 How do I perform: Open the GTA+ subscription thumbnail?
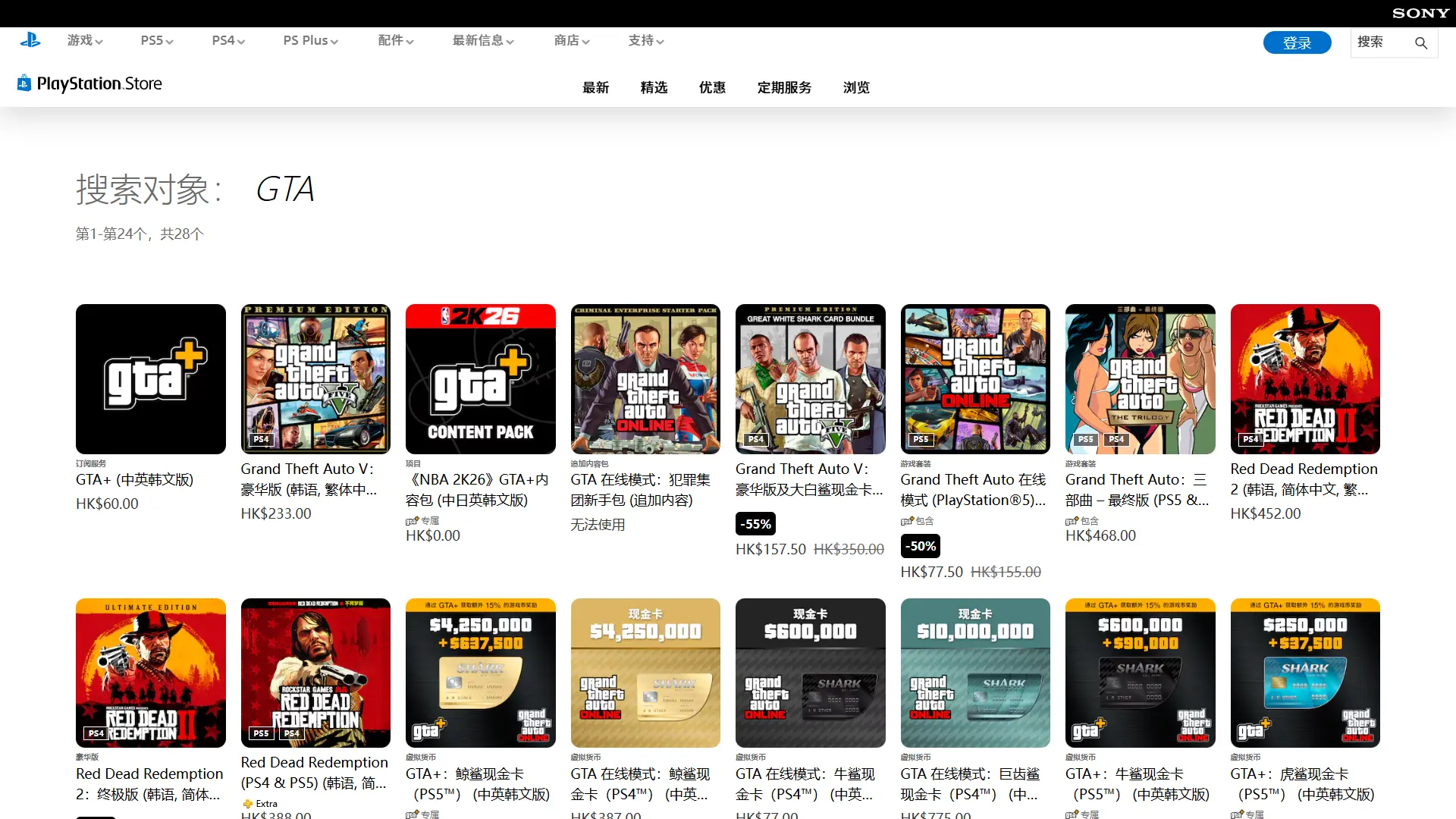pyautogui.click(x=150, y=378)
